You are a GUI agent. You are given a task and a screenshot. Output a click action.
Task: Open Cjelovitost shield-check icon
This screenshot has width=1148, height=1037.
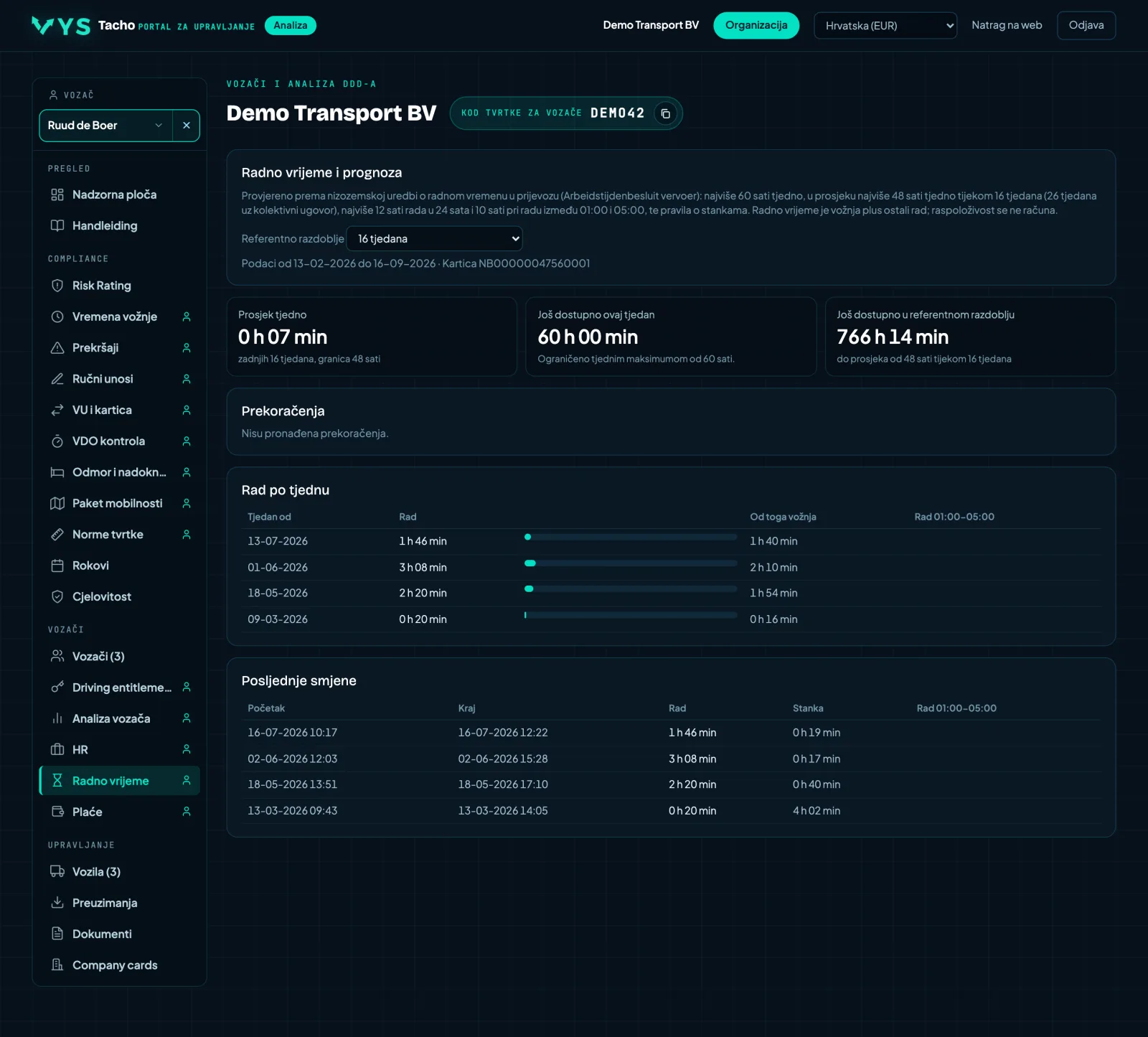(57, 596)
